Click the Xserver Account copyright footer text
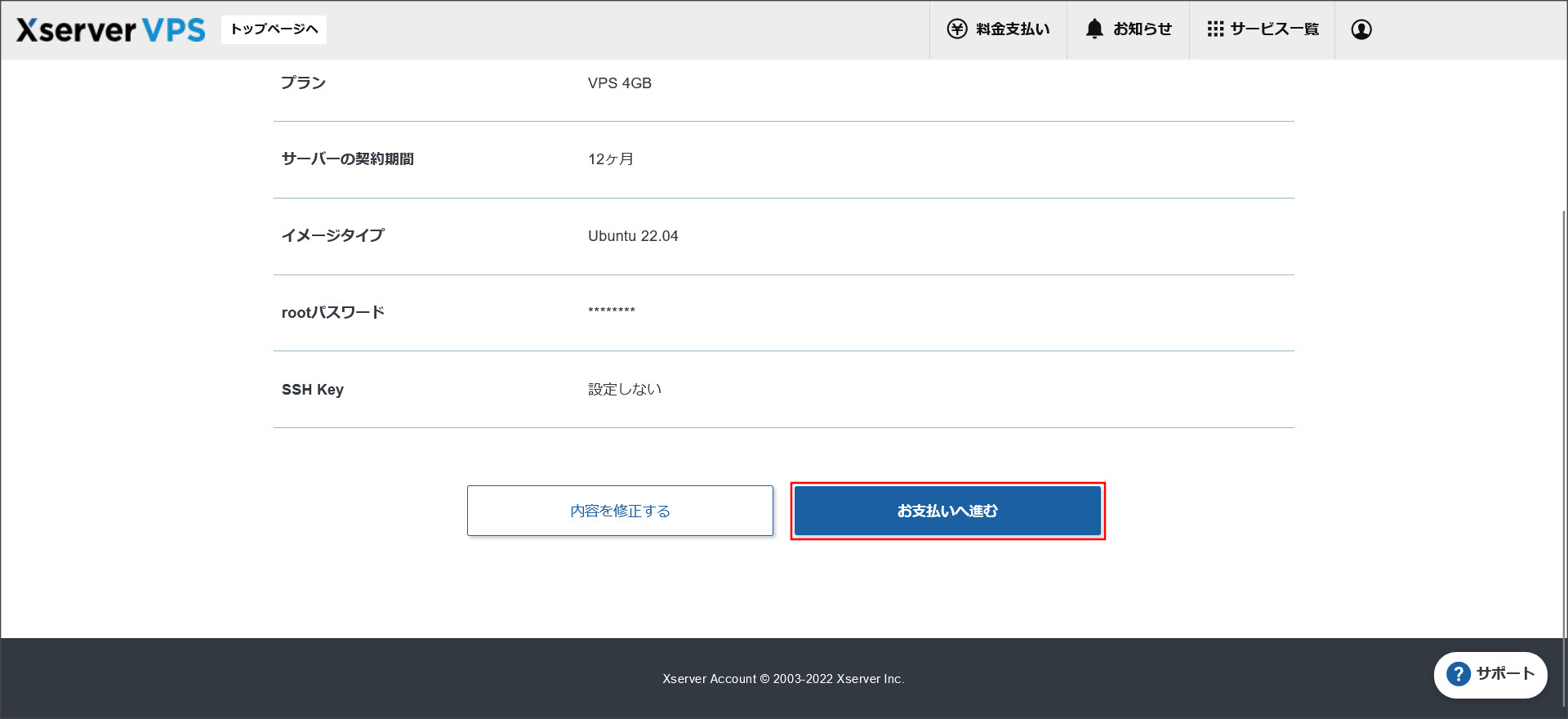1568x719 pixels. point(783,679)
